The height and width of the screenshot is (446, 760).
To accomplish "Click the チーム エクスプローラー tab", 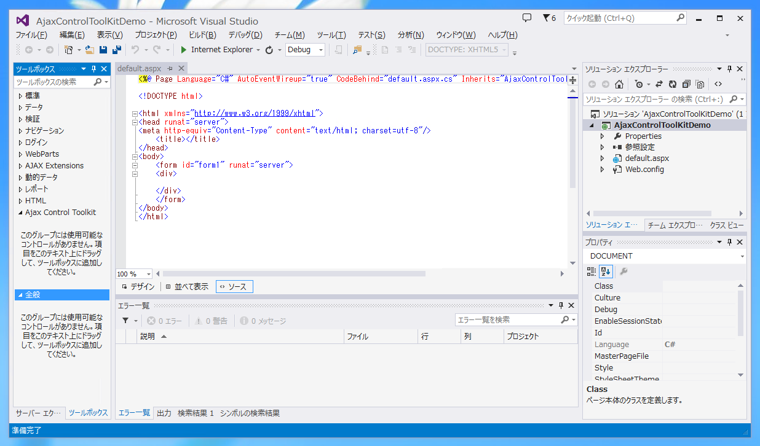I will 675,225.
